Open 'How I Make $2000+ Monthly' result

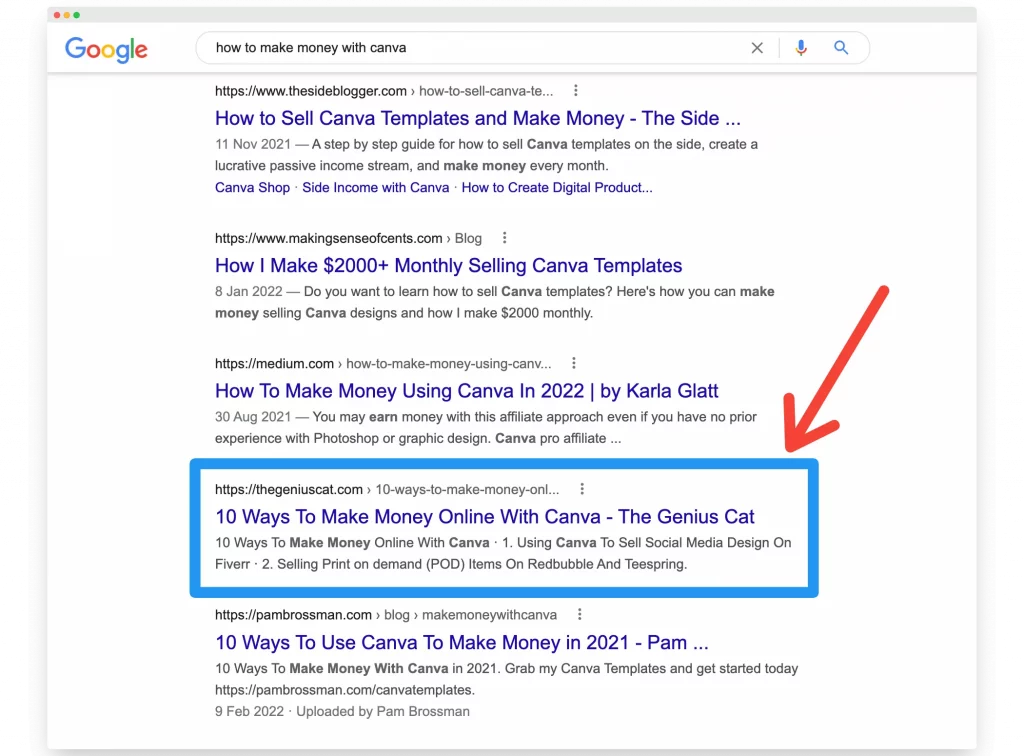[x=448, y=266]
